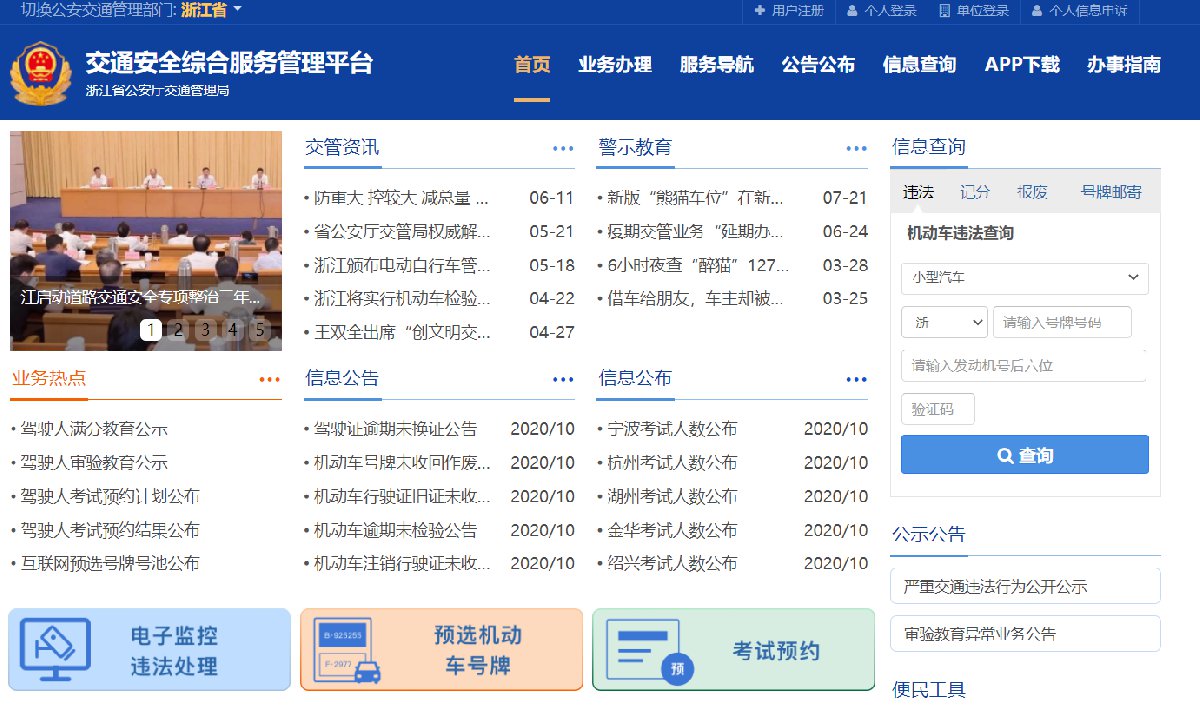
Task: Expand the 浙江省 province switcher
Action: (x=211, y=10)
